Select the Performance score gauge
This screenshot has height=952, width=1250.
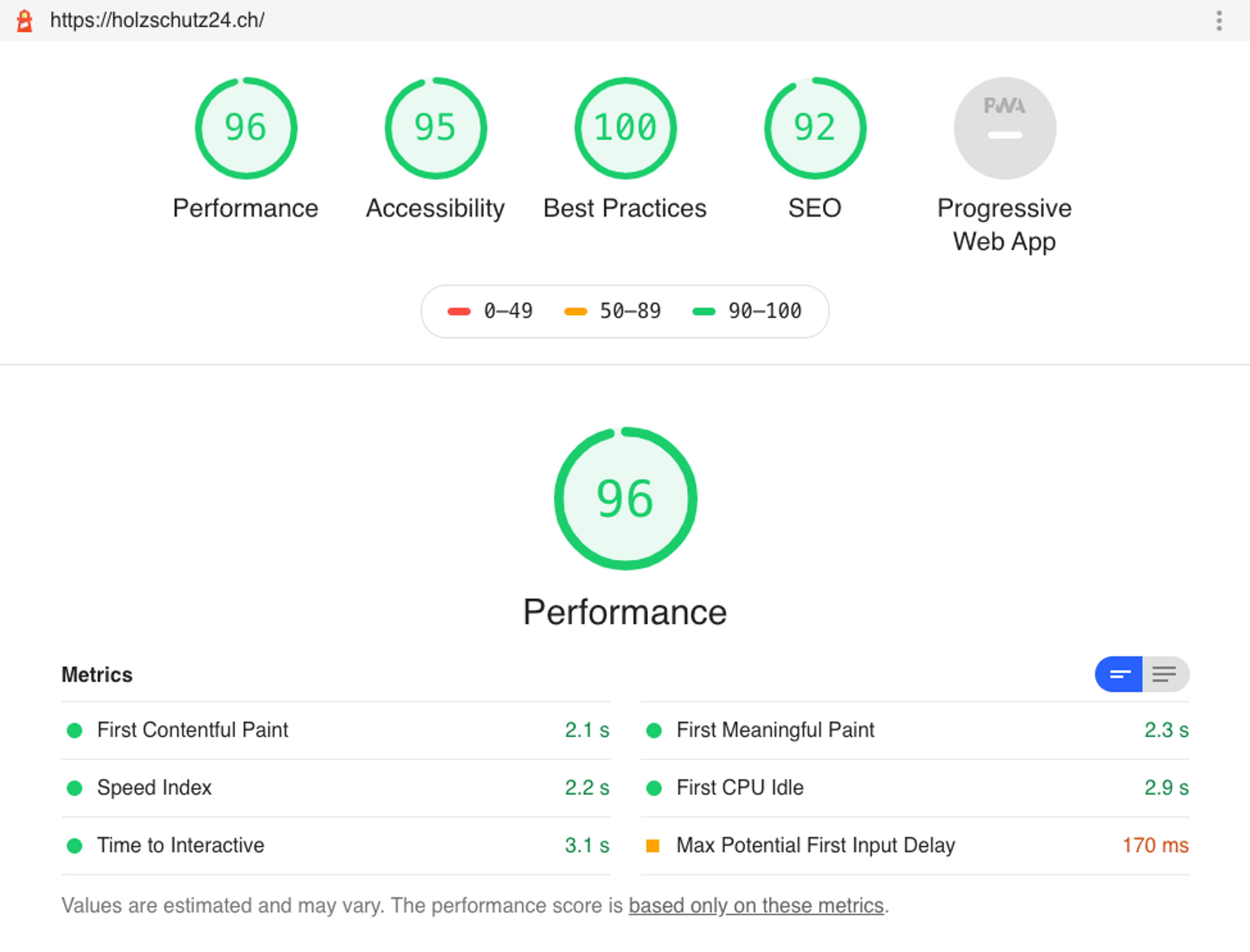(246, 128)
